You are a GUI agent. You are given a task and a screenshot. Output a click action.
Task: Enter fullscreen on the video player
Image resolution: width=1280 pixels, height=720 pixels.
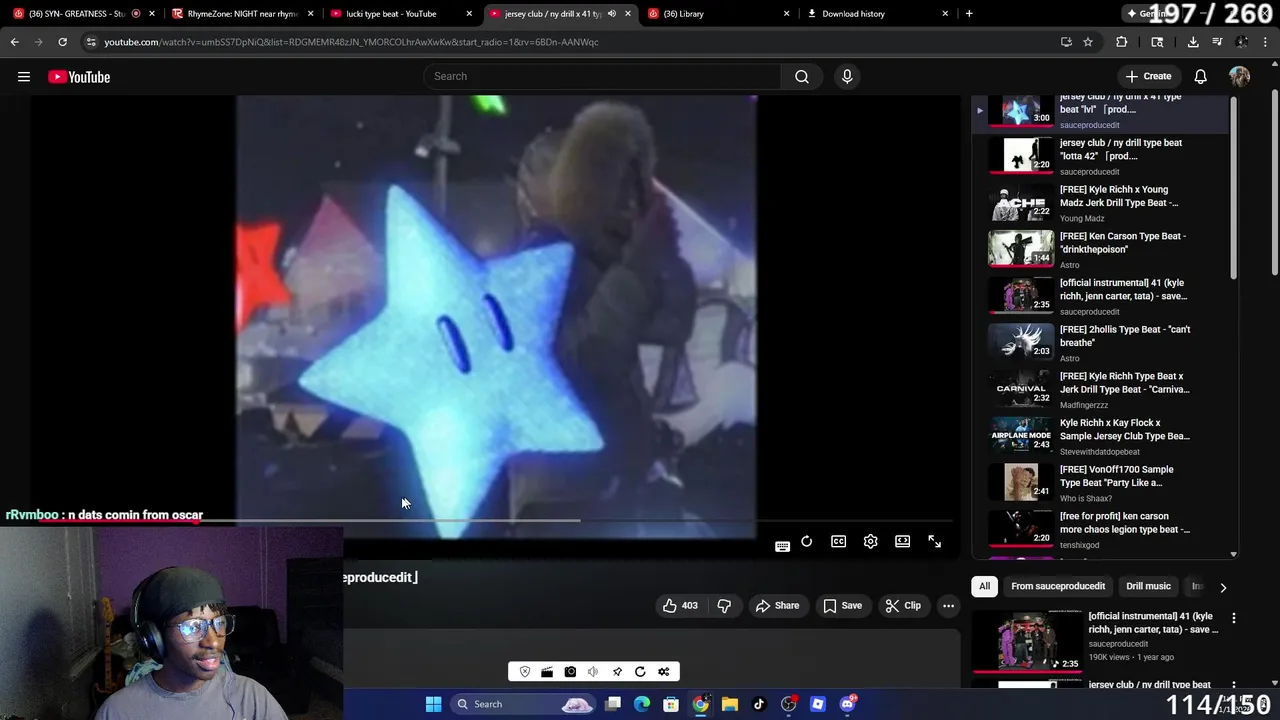[x=934, y=541]
